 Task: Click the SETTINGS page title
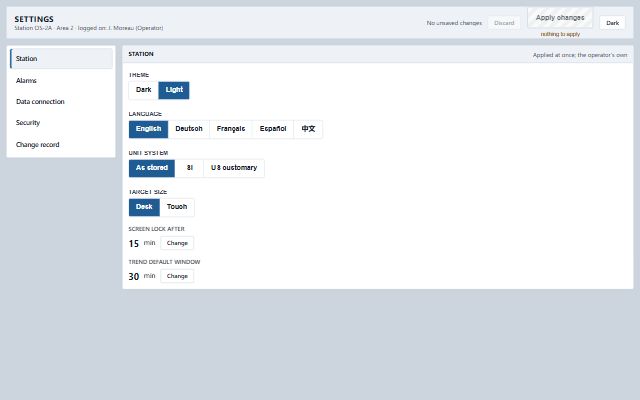click(x=34, y=19)
